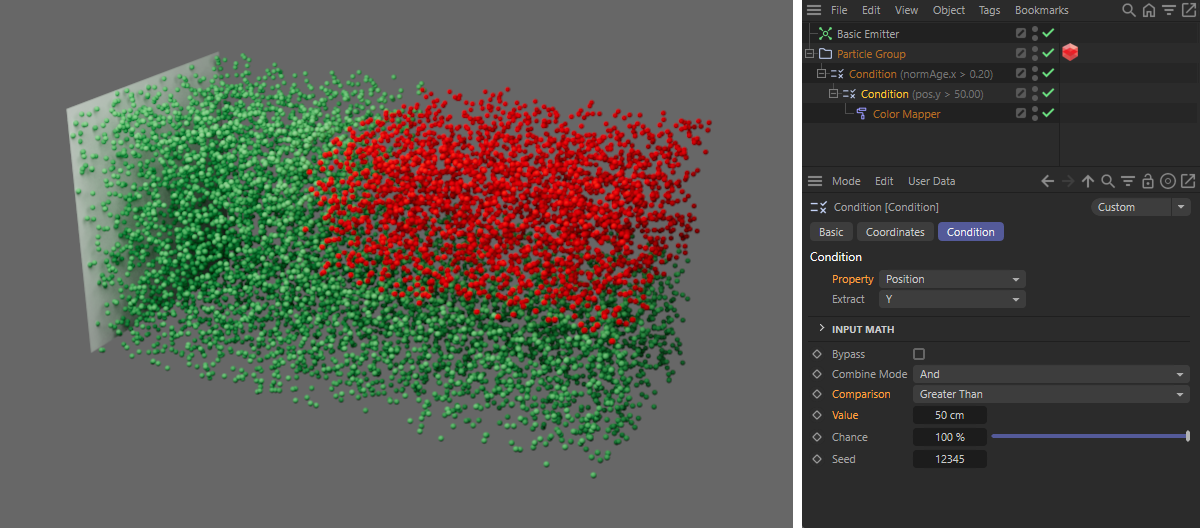The width and height of the screenshot is (1200, 528).
Task: Open the Attribute Manager hamburger menu
Action: [x=815, y=181]
